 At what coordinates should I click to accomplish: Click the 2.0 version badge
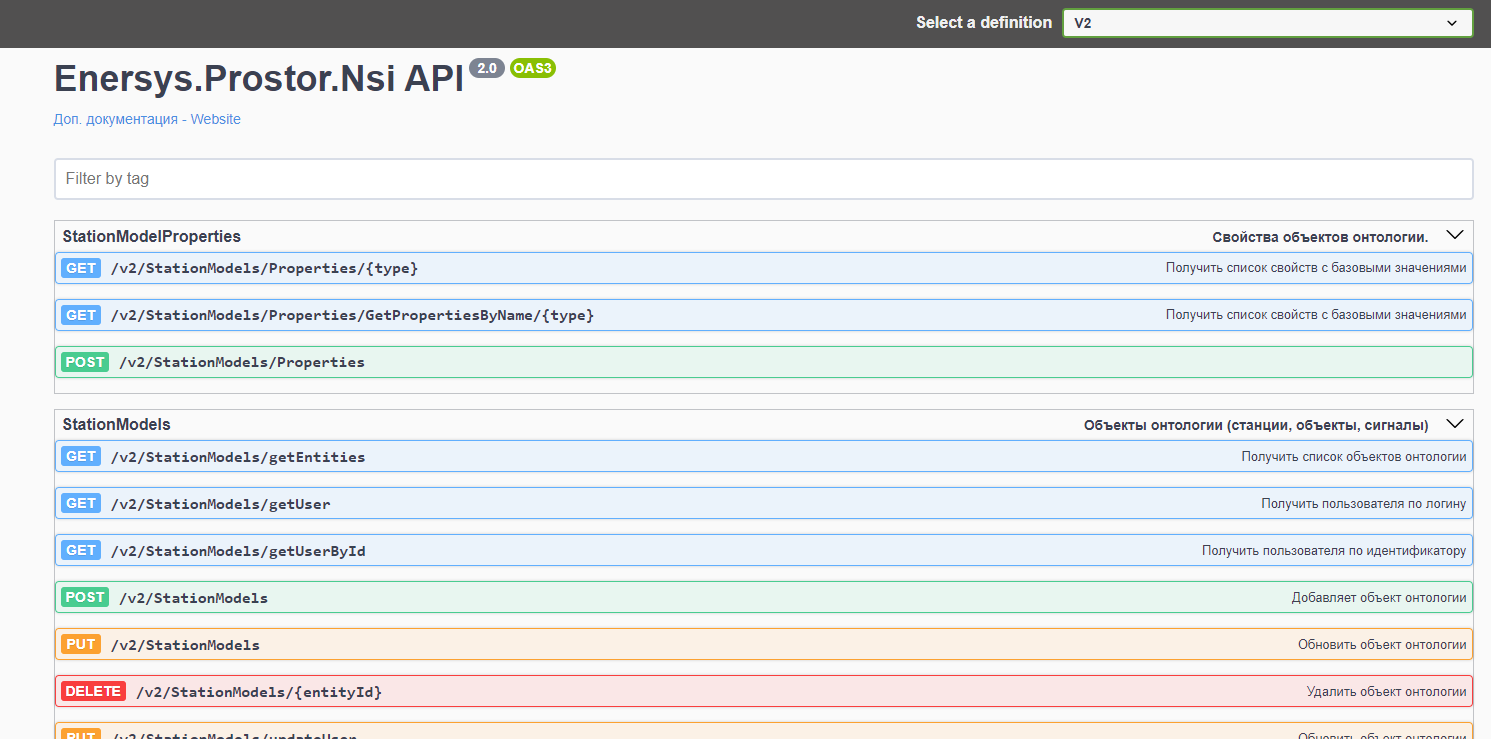[x=487, y=68]
